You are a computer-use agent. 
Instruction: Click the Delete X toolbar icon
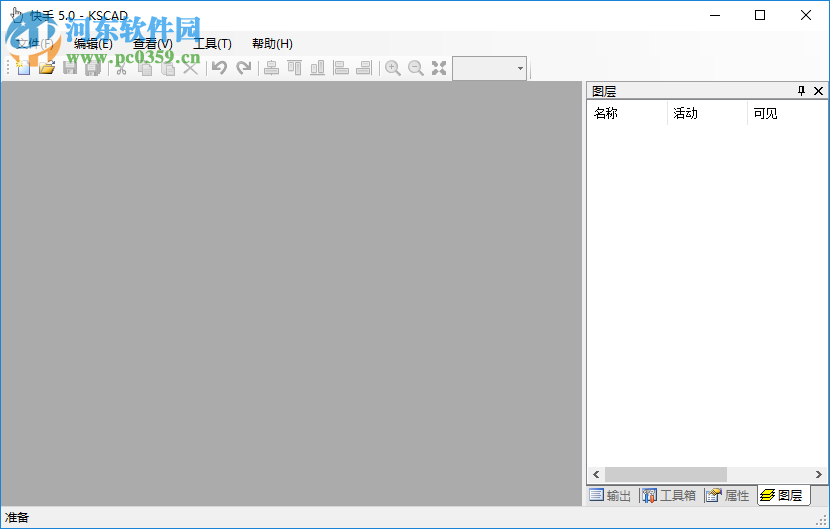191,68
